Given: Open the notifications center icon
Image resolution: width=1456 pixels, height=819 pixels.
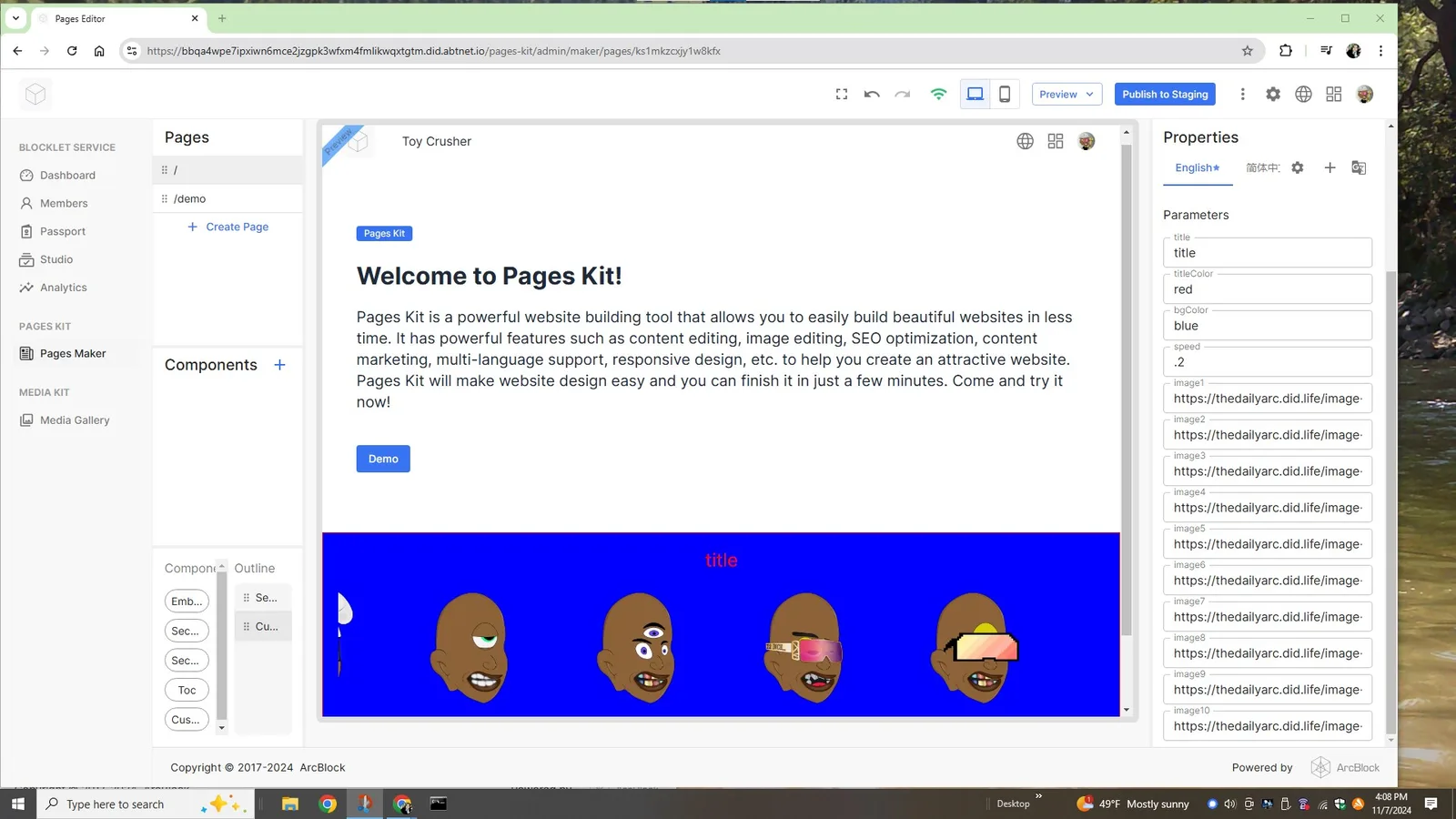Looking at the screenshot, I should tap(1431, 804).
